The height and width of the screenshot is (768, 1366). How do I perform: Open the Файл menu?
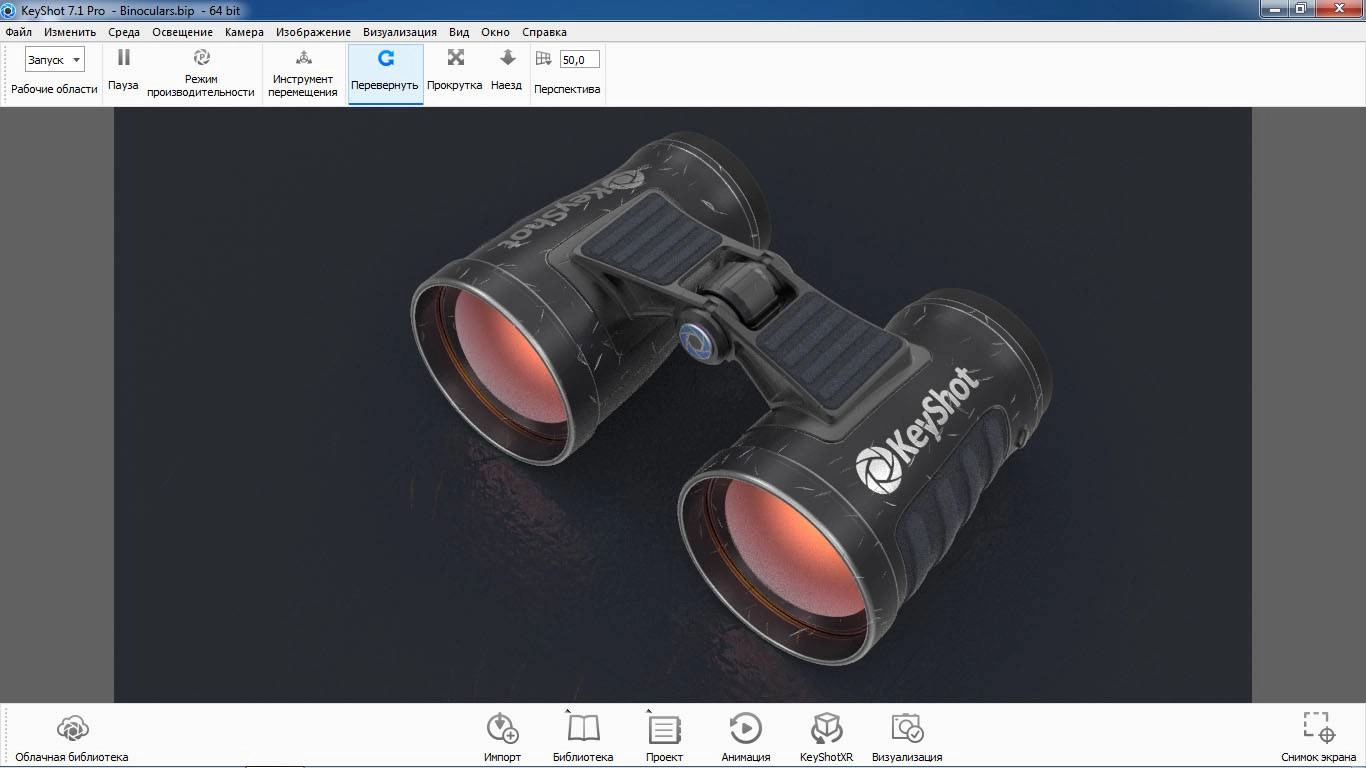click(x=18, y=32)
